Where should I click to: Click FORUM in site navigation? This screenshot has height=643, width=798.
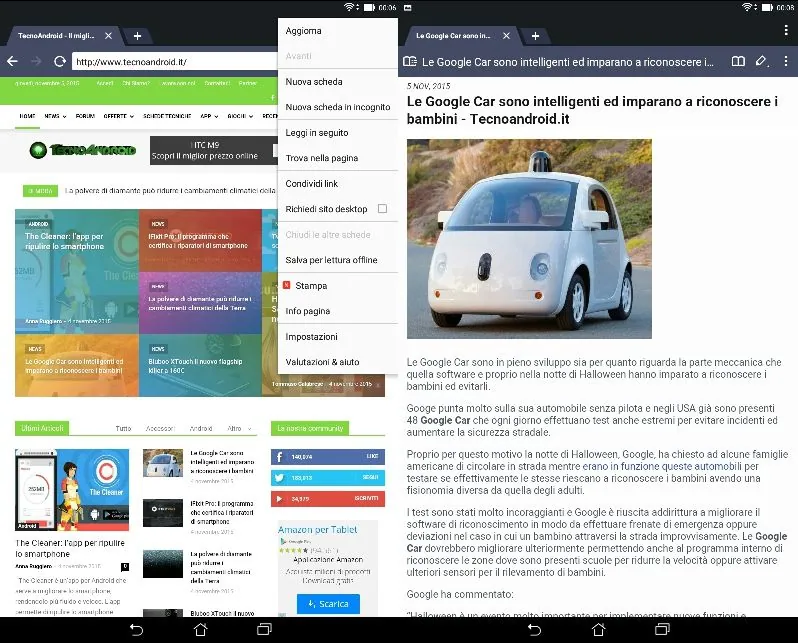point(85,116)
